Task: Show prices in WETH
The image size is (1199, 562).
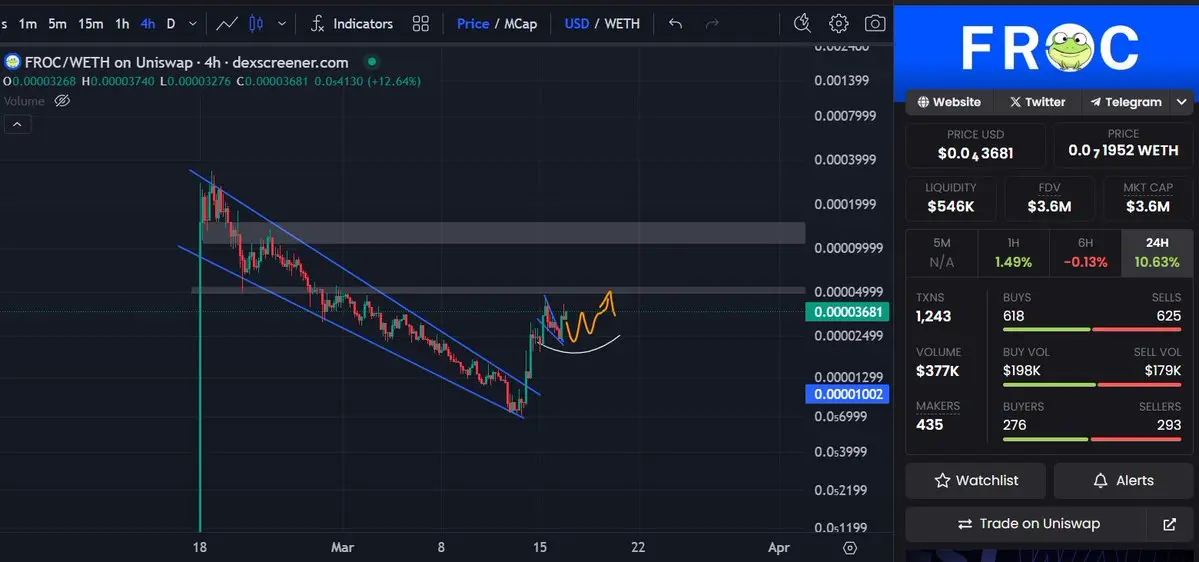Action: point(622,24)
